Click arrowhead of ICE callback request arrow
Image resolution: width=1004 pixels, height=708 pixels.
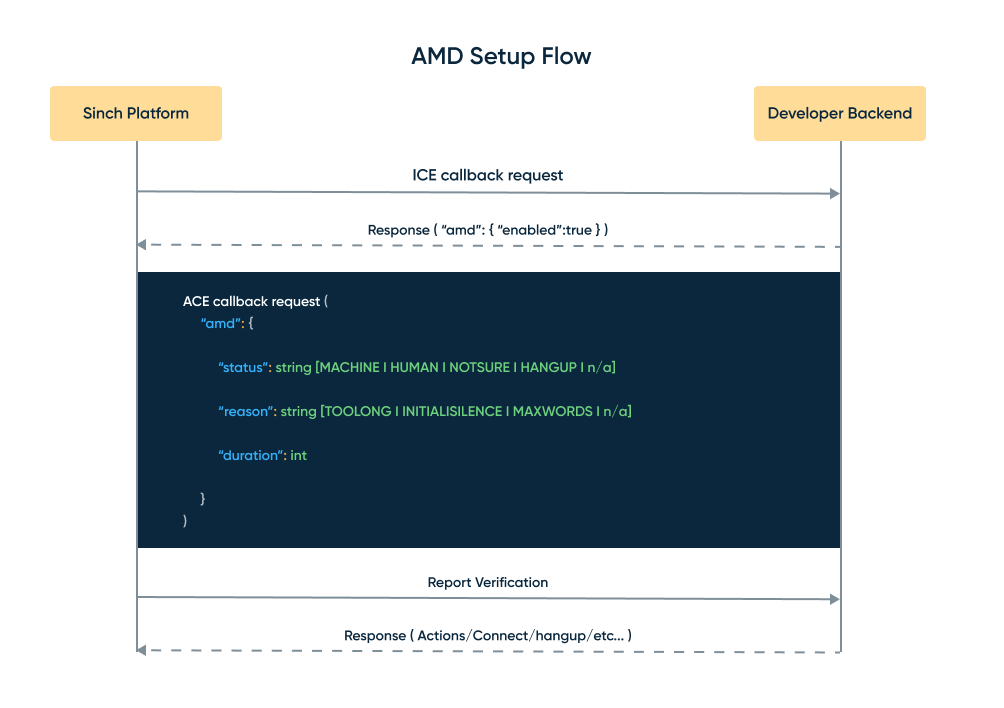834,193
